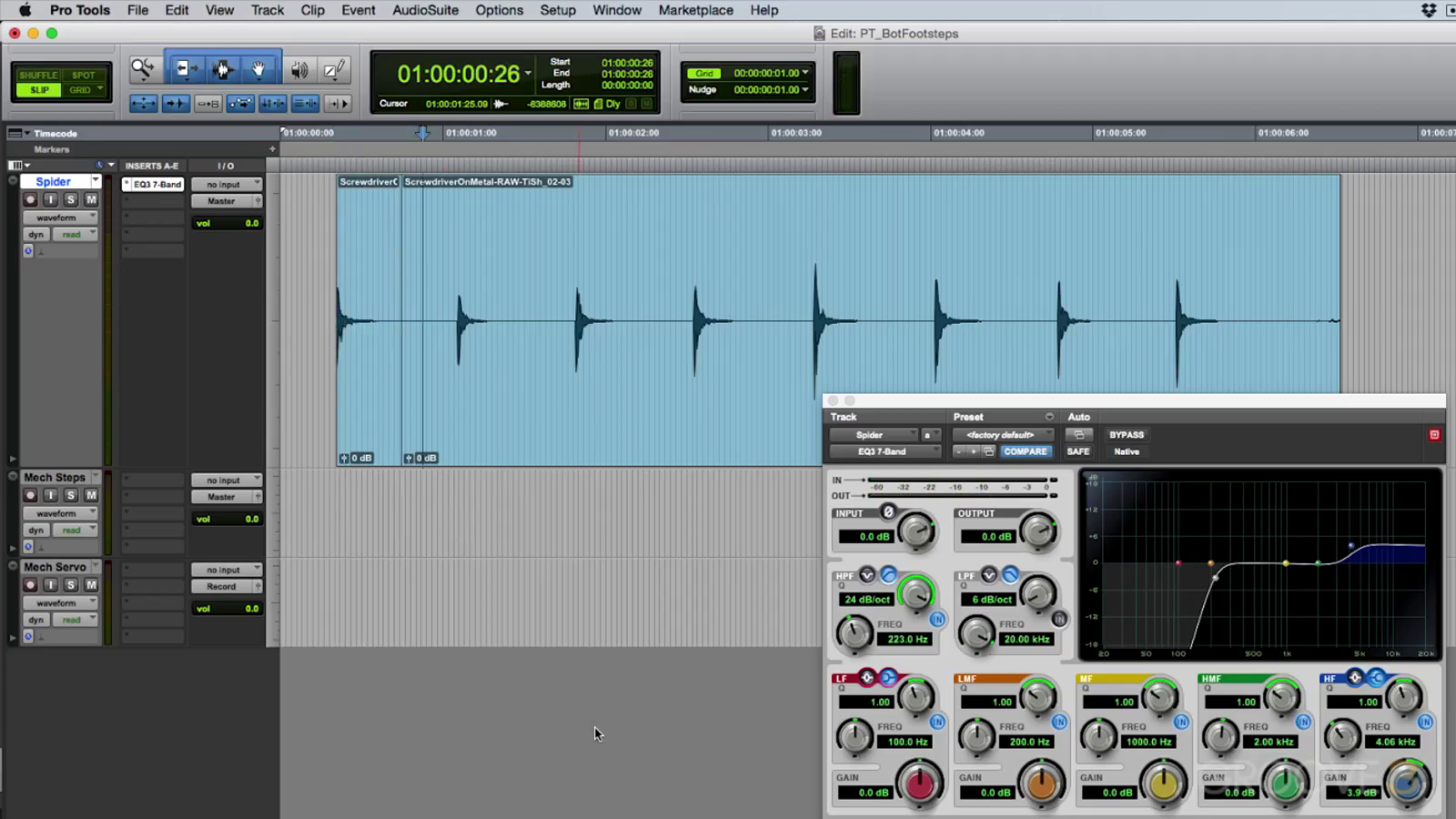
Task: Click automation SAFE button
Action: click(x=1078, y=451)
